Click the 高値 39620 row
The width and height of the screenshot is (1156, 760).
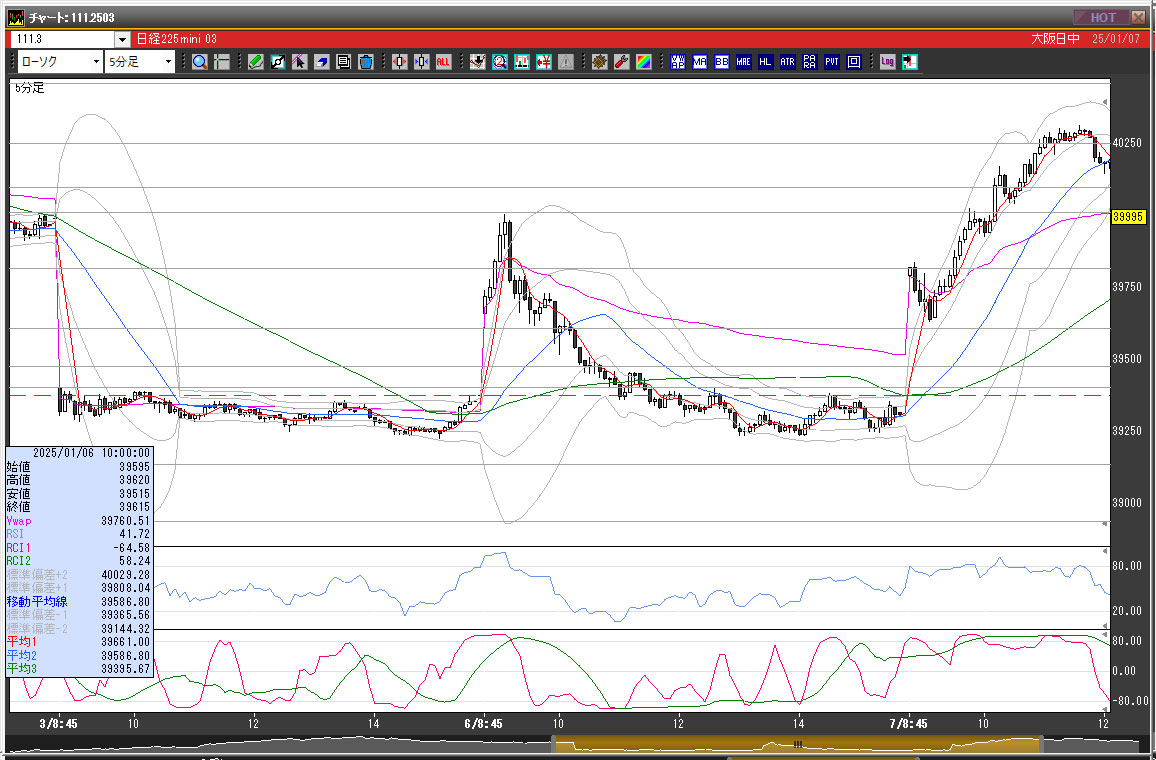click(x=78, y=480)
